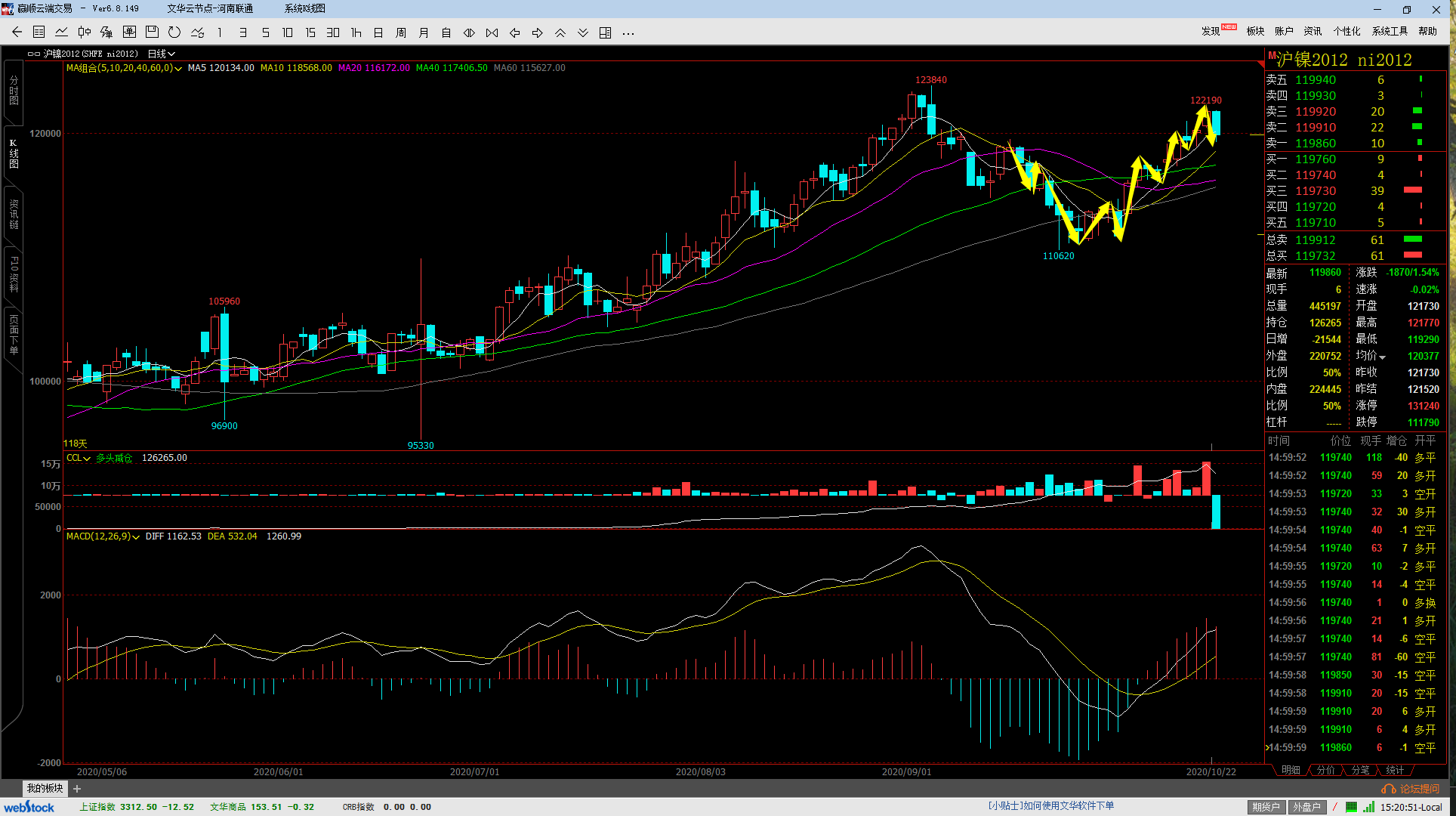This screenshot has width=1456, height=816.
Task: Click the split panel layout icon
Action: (x=605, y=32)
